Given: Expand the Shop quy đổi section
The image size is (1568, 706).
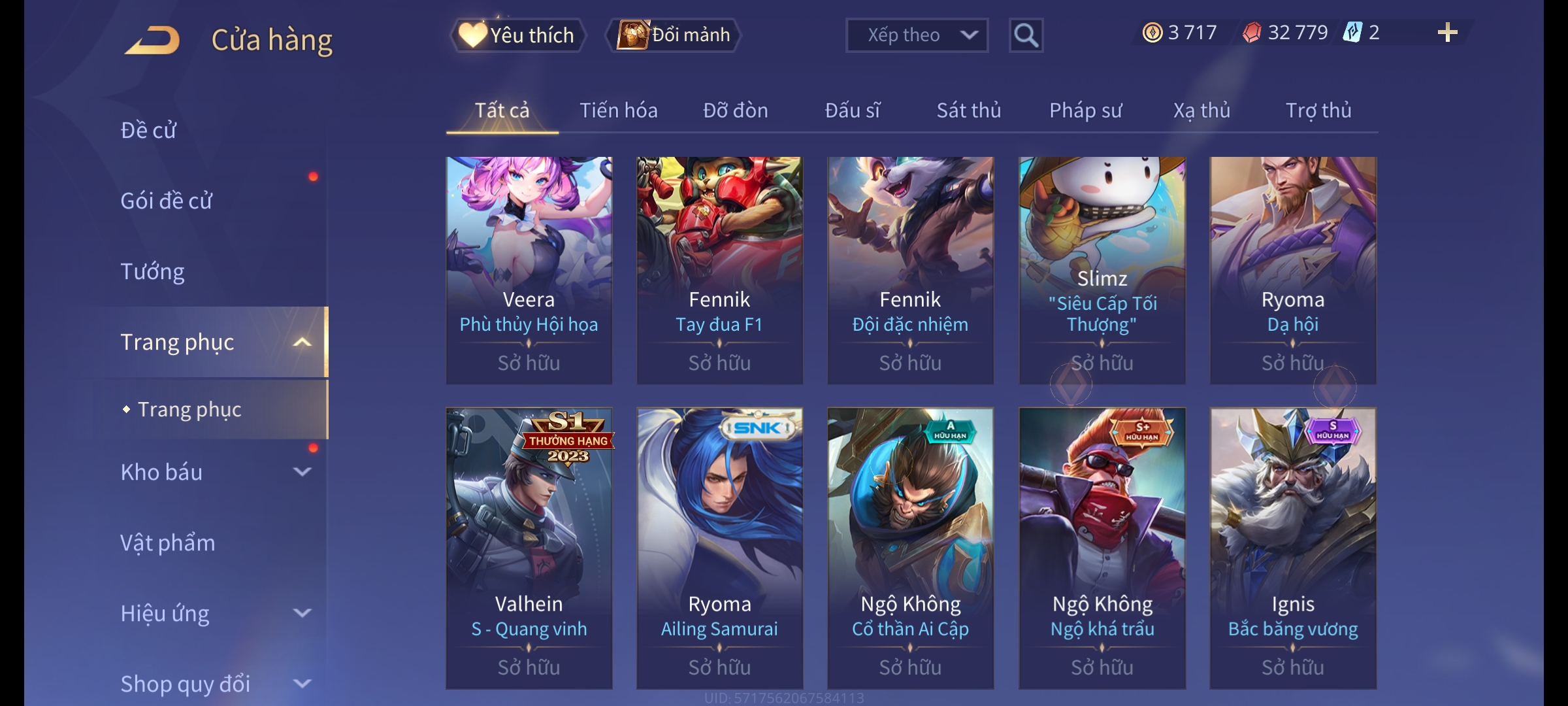Looking at the screenshot, I should 302,684.
